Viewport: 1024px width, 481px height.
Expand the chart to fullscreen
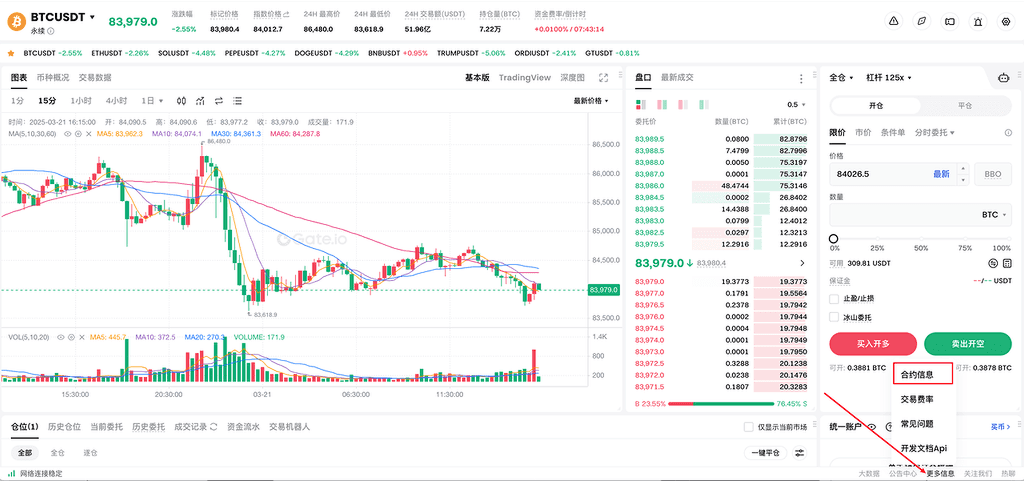point(603,77)
